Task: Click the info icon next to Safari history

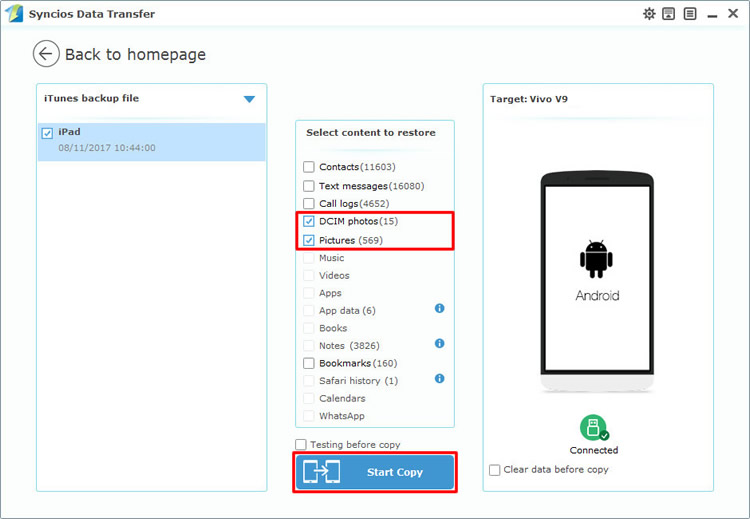Action: (439, 379)
